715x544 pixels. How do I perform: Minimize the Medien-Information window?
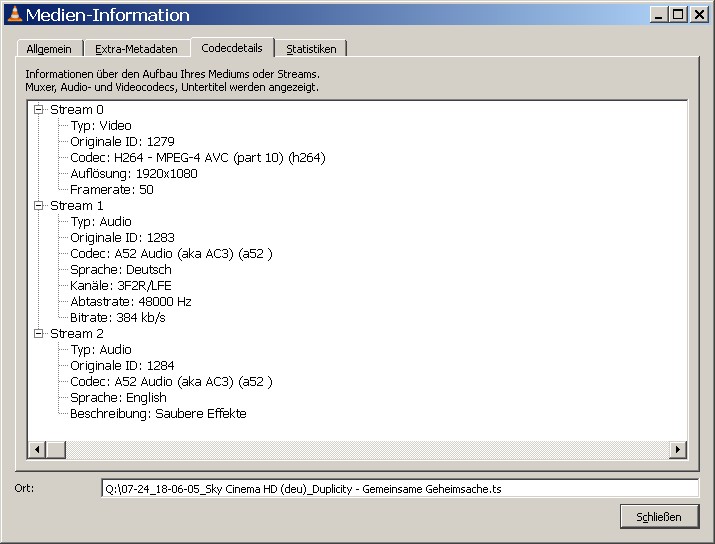pyautogui.click(x=658, y=15)
